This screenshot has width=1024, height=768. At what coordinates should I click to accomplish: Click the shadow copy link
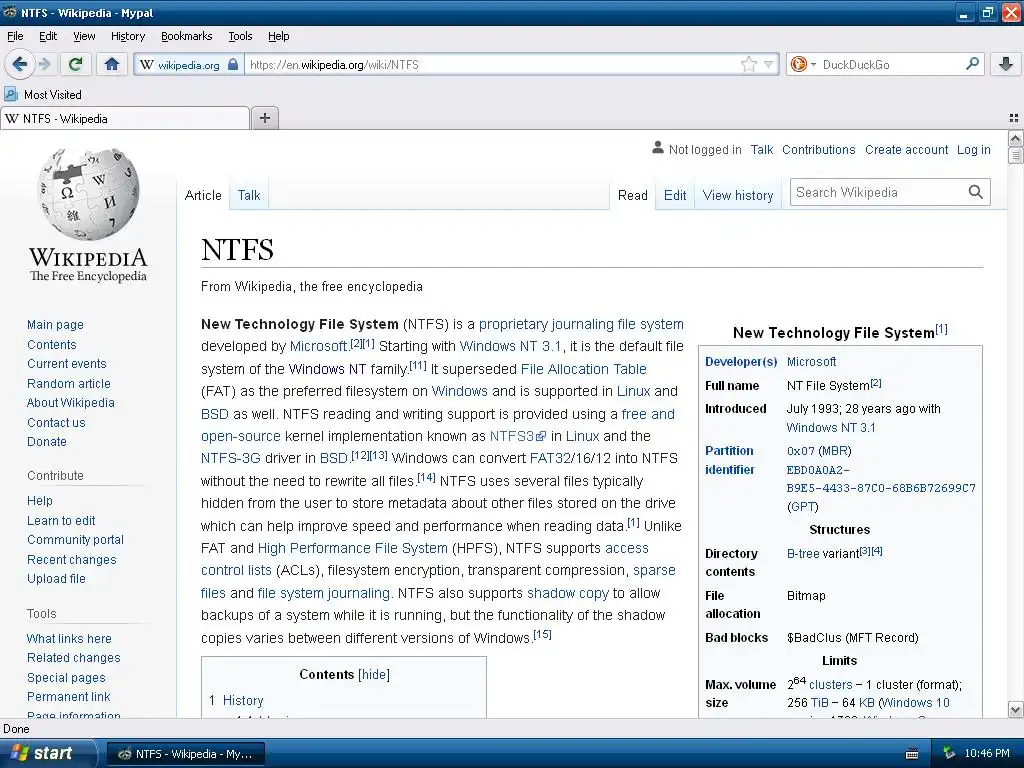point(568,593)
